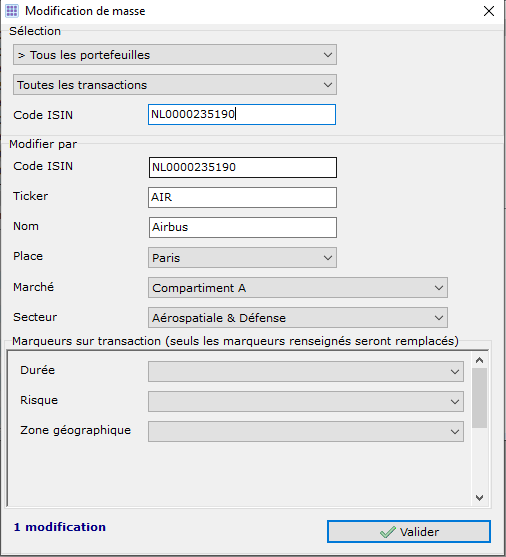Click the Marqueurs sur transaction heading
506x557 pixels.
pos(236,341)
